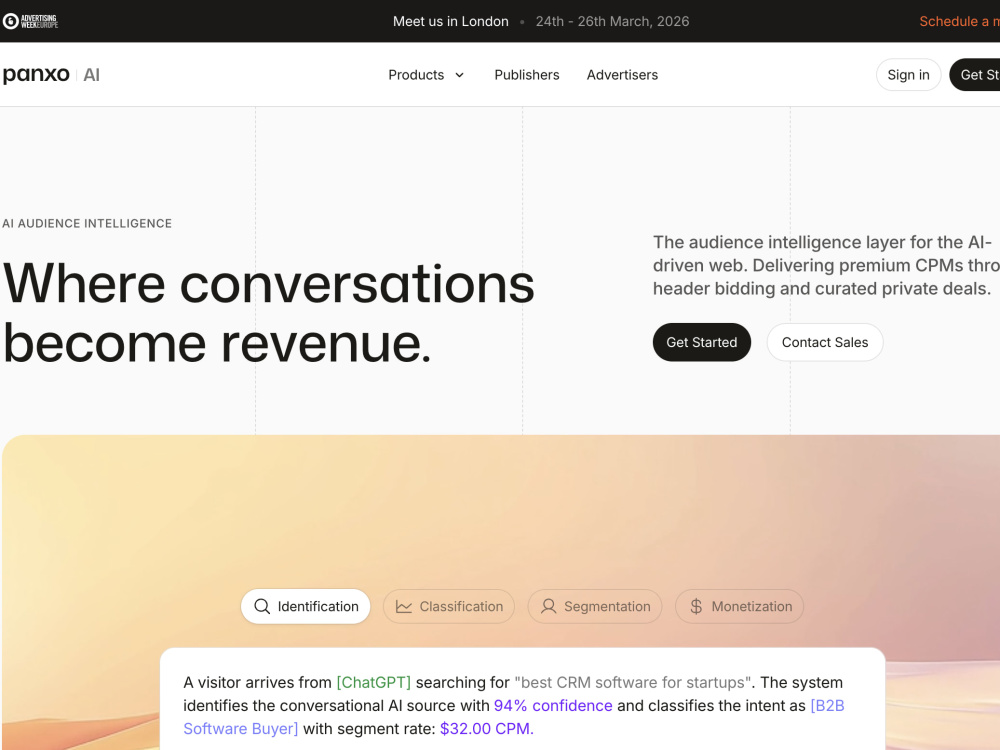Open the panxo AI home logo
The width and height of the screenshot is (1000, 750).
[x=51, y=75]
